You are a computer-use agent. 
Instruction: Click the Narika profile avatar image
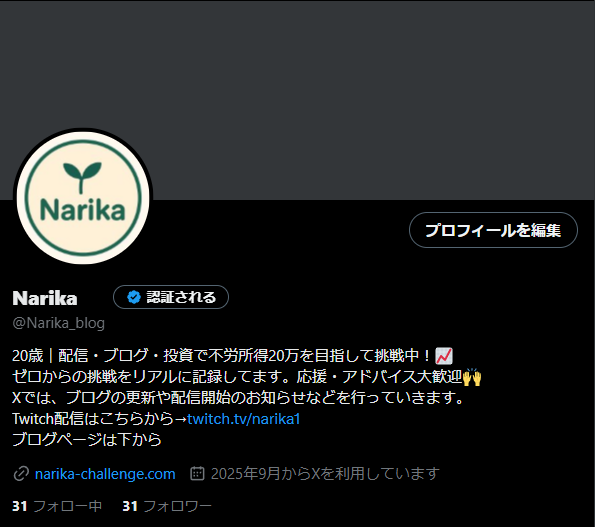(83, 197)
